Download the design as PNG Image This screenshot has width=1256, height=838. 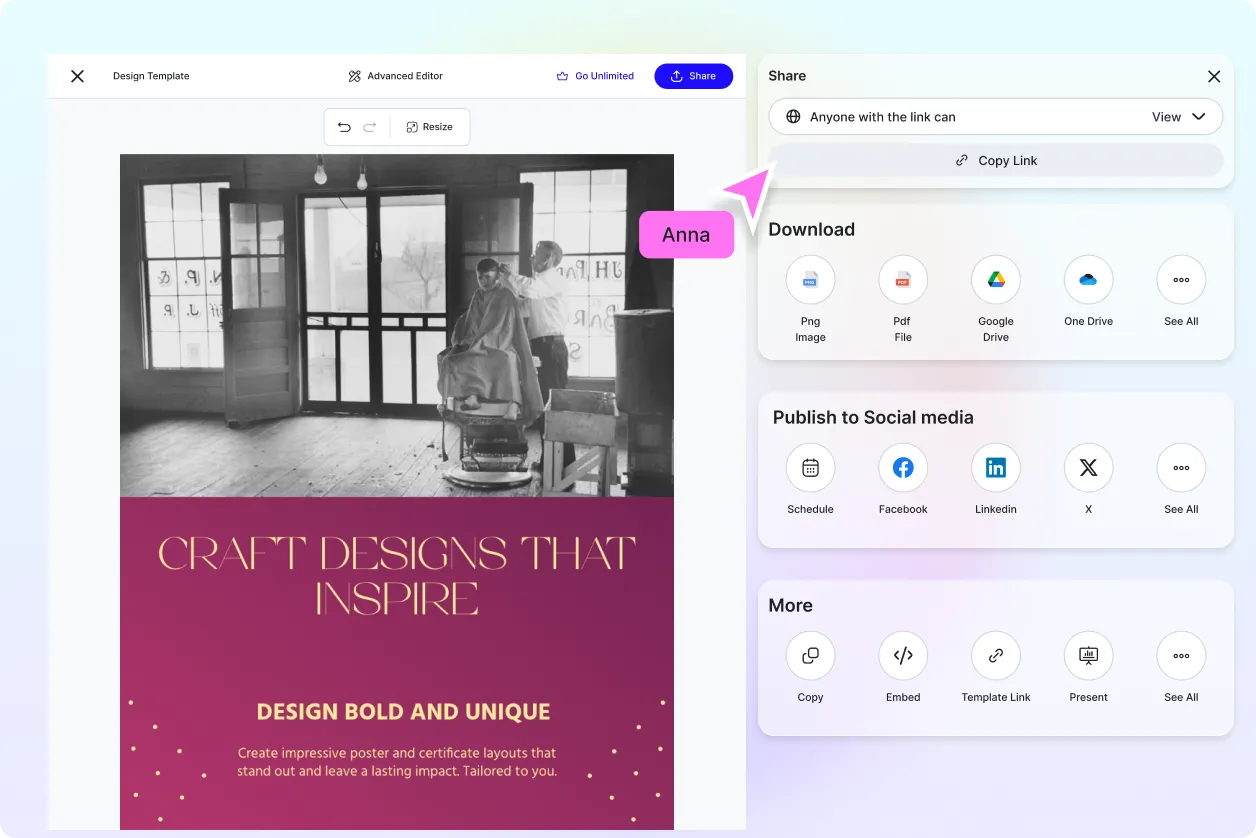tap(810, 280)
